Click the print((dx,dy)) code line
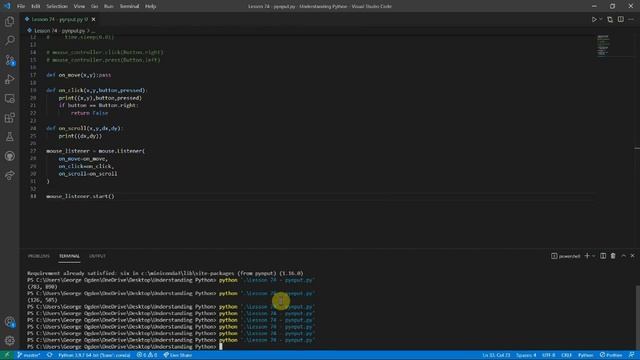 click(x=80, y=136)
